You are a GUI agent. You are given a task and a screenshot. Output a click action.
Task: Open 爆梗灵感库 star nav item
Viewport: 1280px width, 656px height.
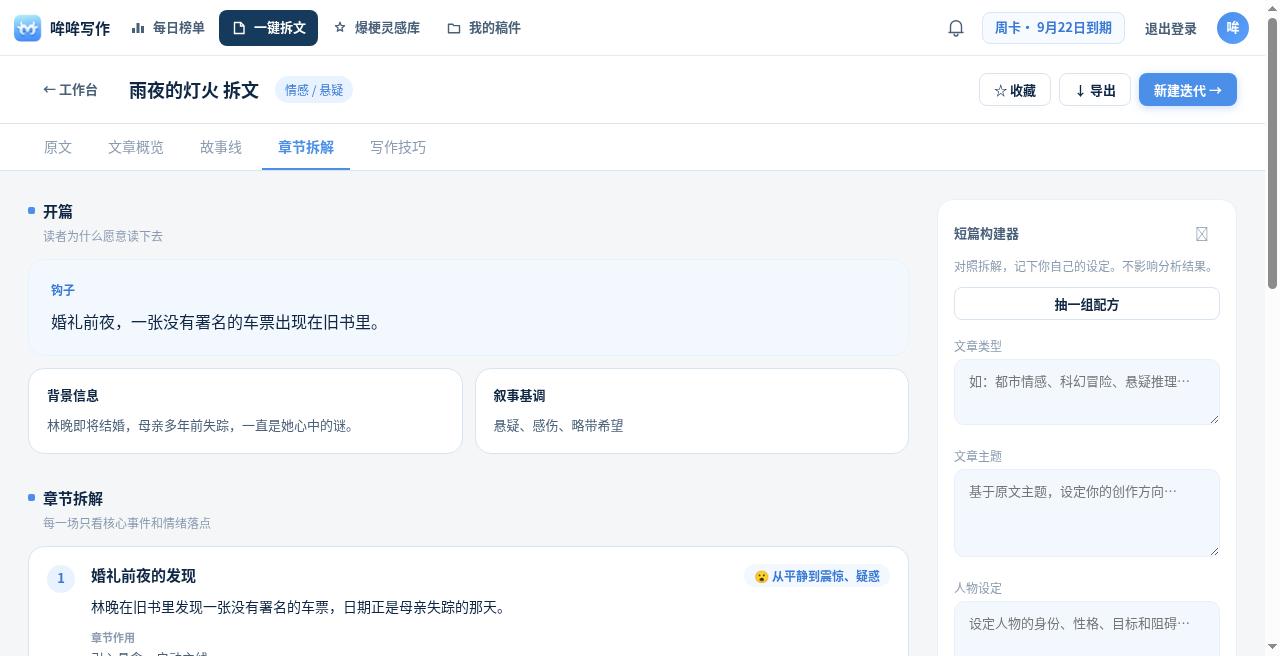[377, 28]
